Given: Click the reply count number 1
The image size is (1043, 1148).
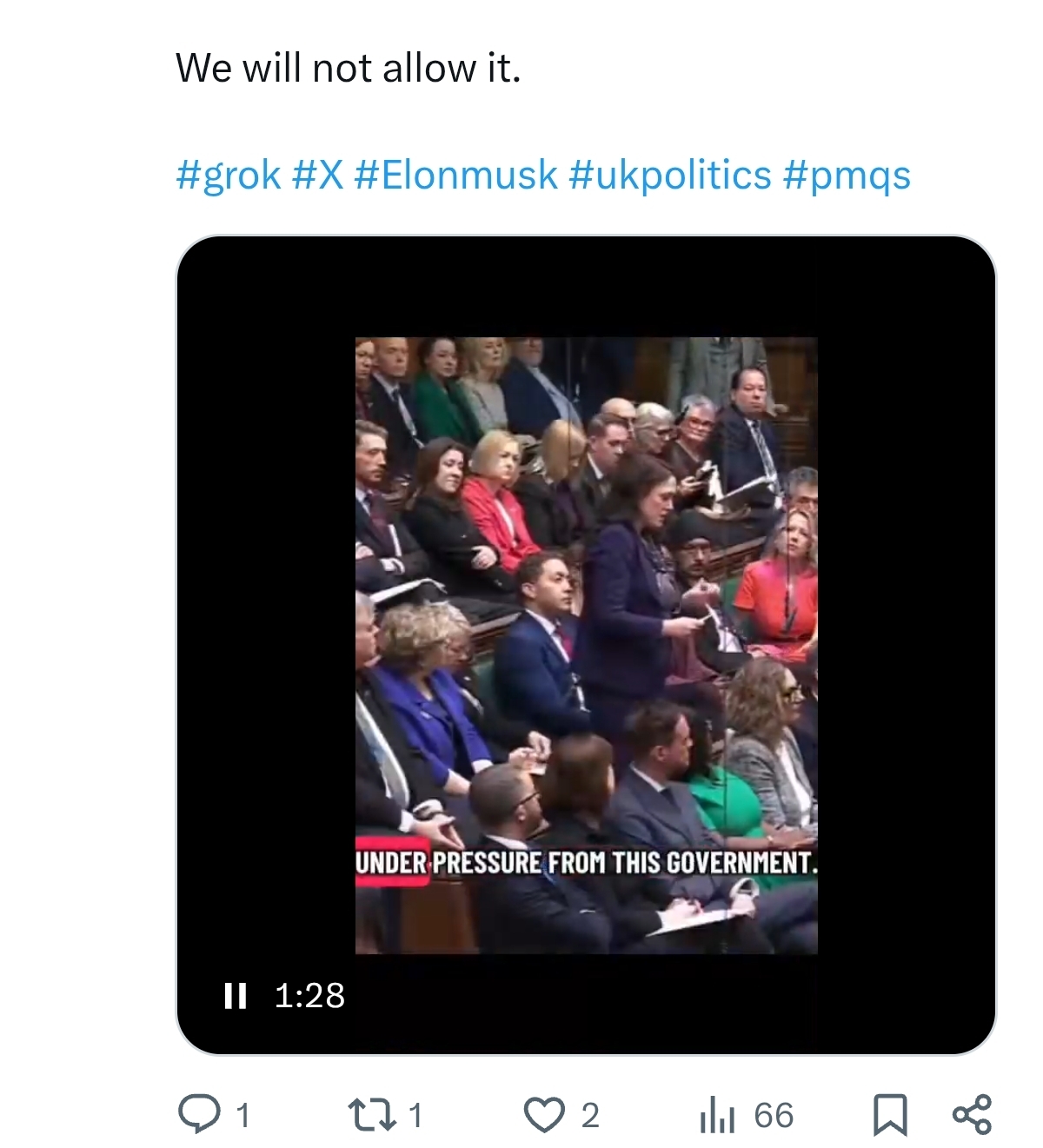Looking at the screenshot, I should [x=243, y=1115].
